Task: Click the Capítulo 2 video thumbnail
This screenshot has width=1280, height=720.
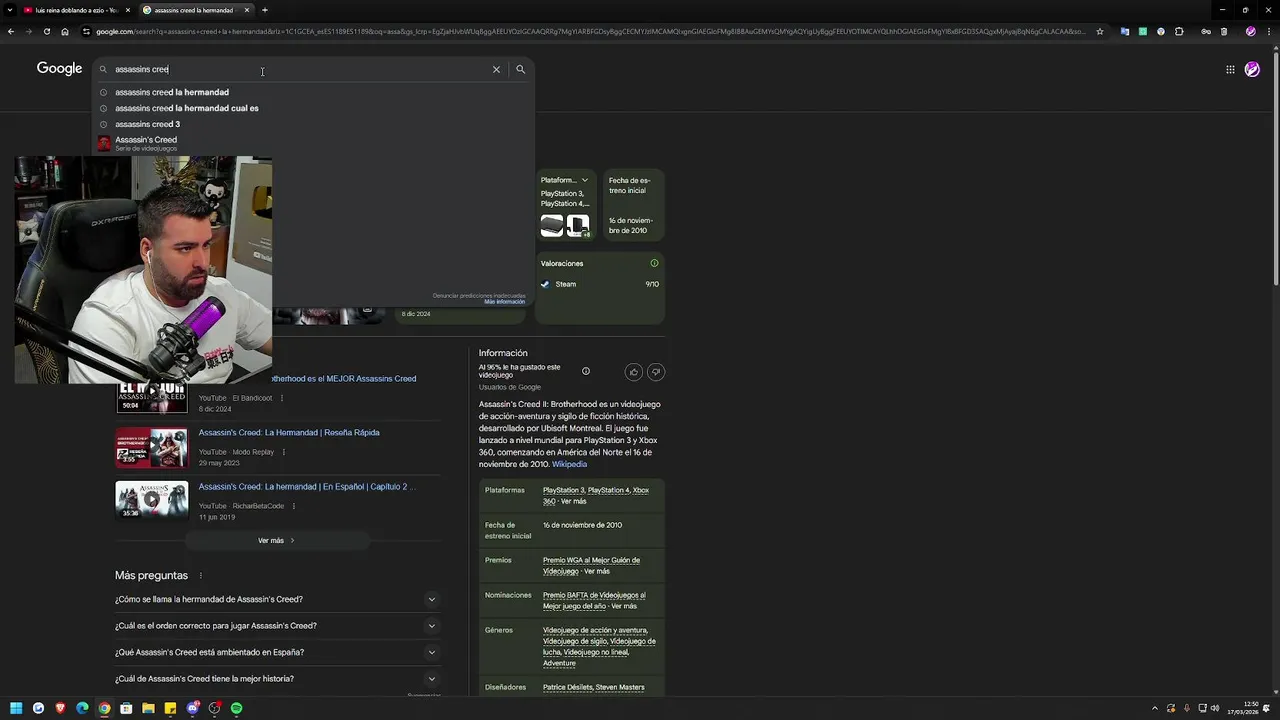Action: [x=151, y=500]
